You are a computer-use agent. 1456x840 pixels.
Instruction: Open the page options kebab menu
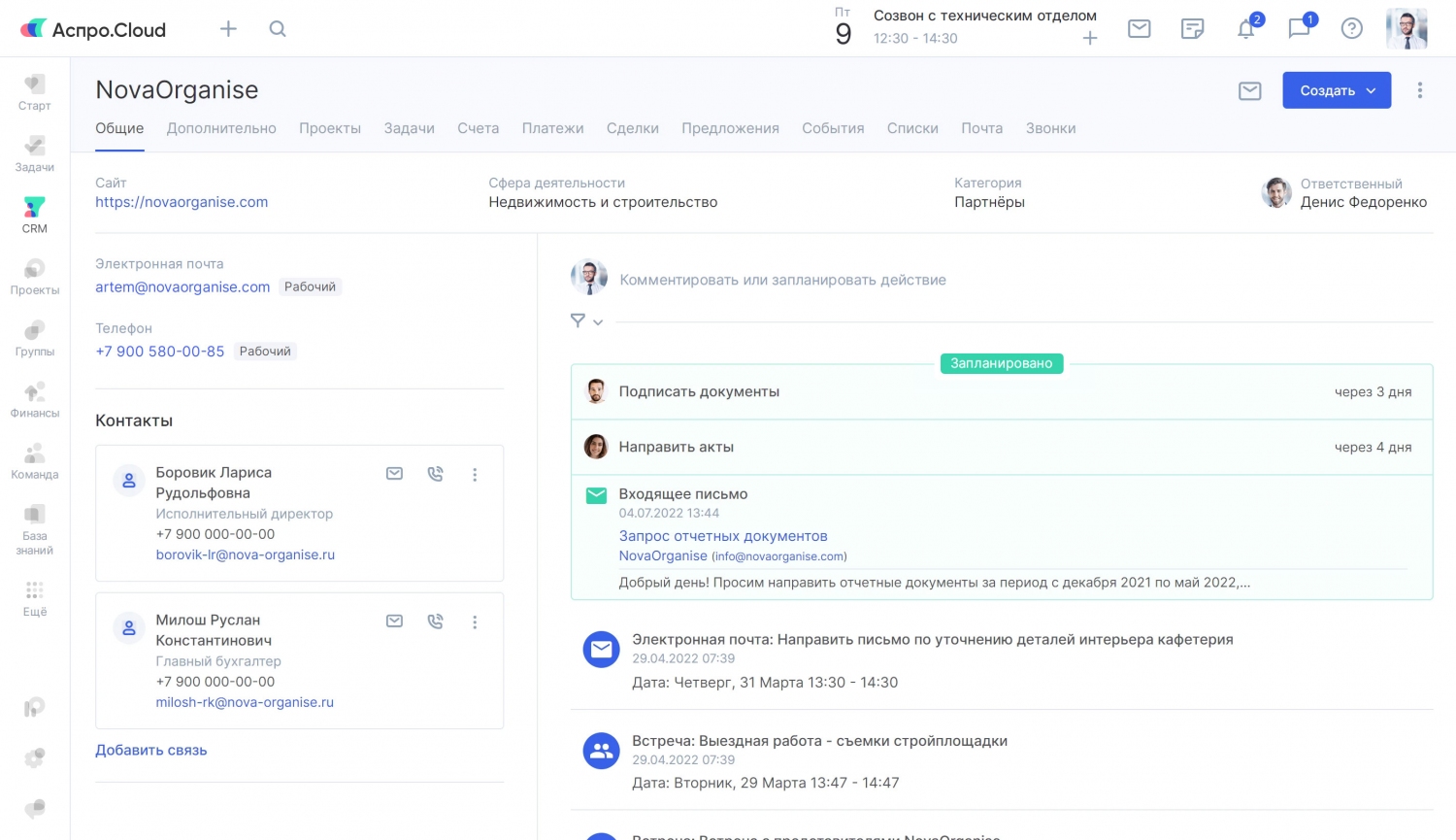pos(1419,90)
